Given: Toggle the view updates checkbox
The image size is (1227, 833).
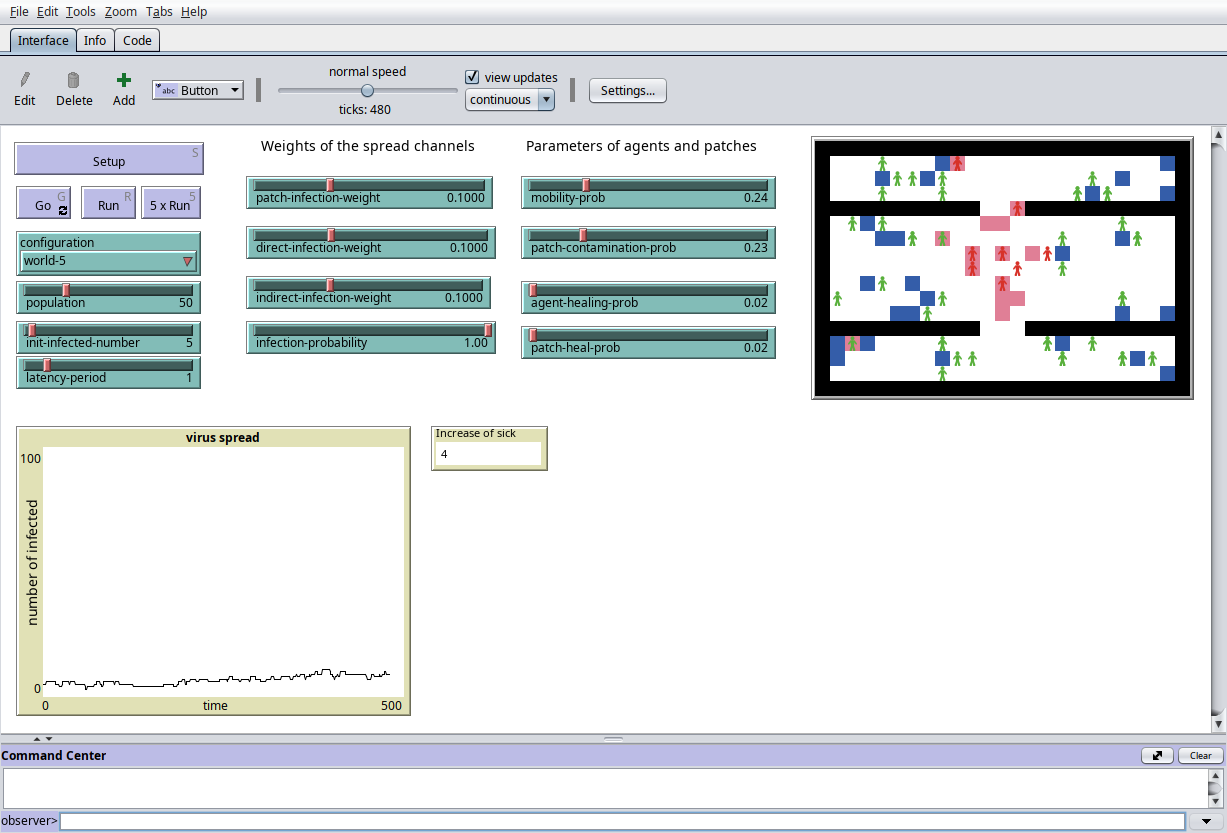Looking at the screenshot, I should pos(473,77).
